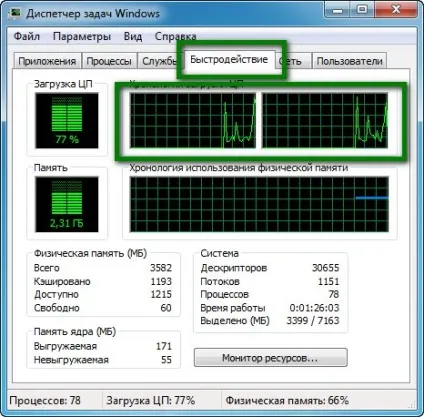Click the CPU load gauge showing 77 %
This screenshot has width=424, height=417.
[x=67, y=120]
